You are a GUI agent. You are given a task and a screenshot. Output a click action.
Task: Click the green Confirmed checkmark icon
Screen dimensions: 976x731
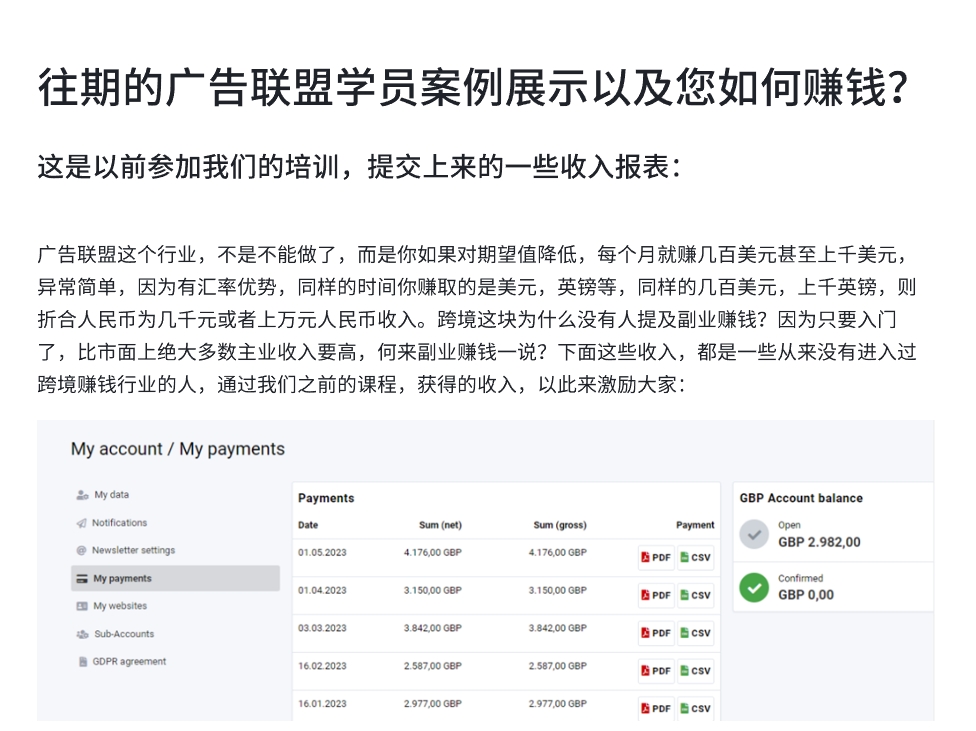(x=753, y=587)
